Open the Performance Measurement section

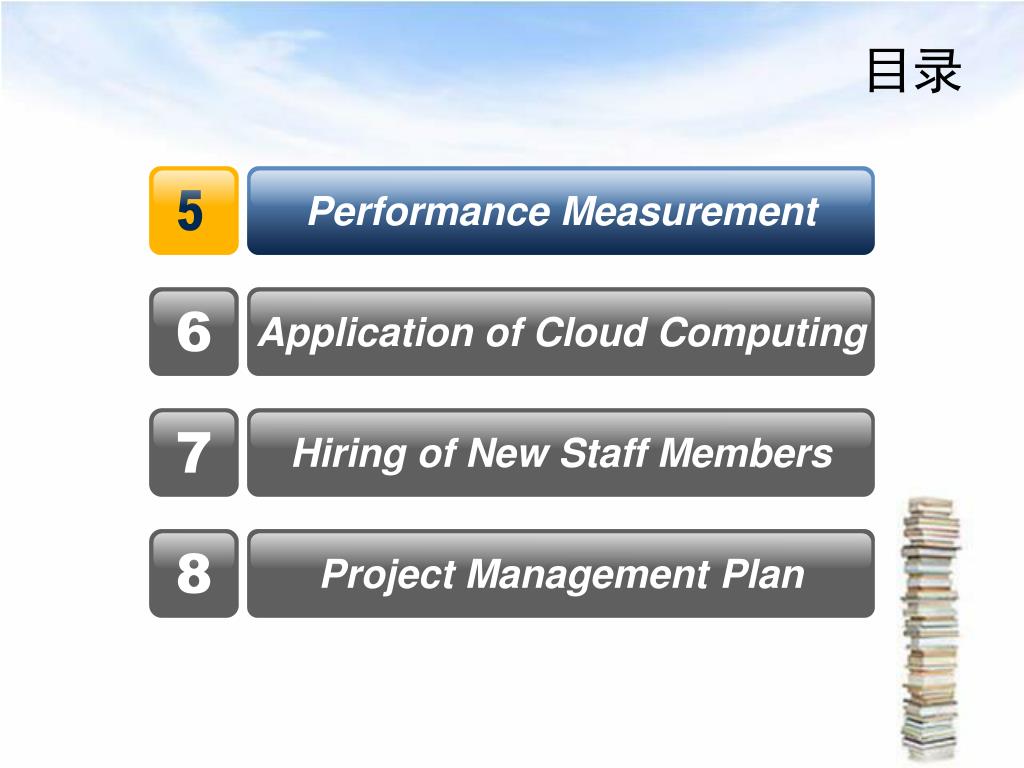[561, 211]
